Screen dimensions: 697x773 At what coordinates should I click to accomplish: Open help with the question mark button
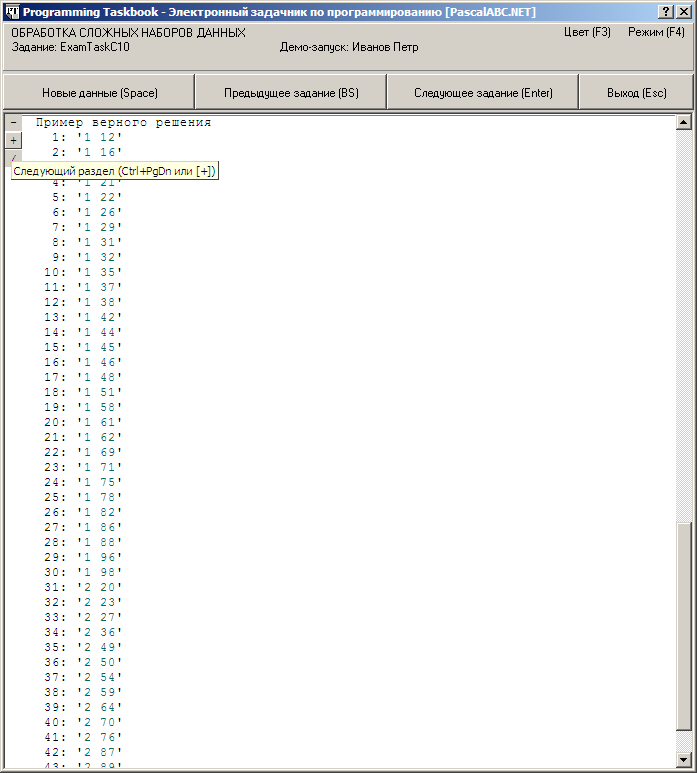click(x=665, y=12)
